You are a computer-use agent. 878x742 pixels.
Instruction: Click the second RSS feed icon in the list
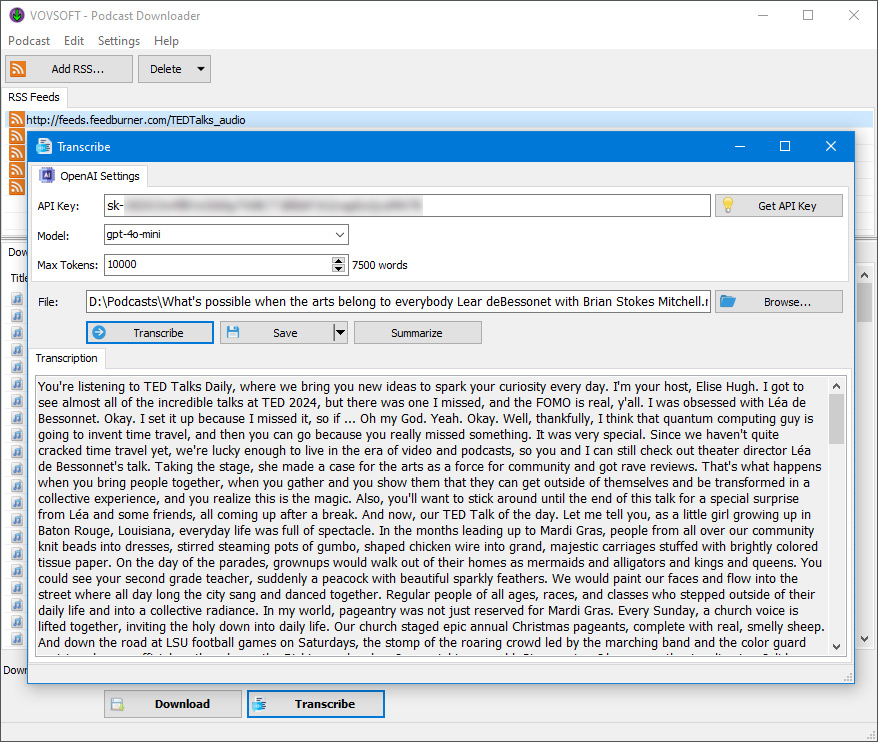17,136
